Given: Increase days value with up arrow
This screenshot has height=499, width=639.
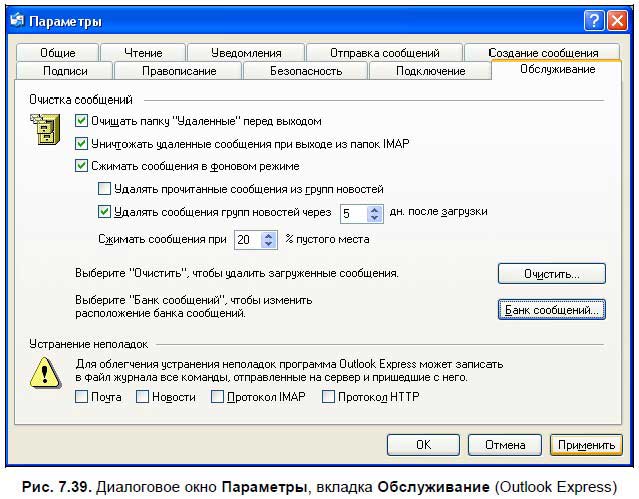Looking at the screenshot, I should click(x=375, y=208).
